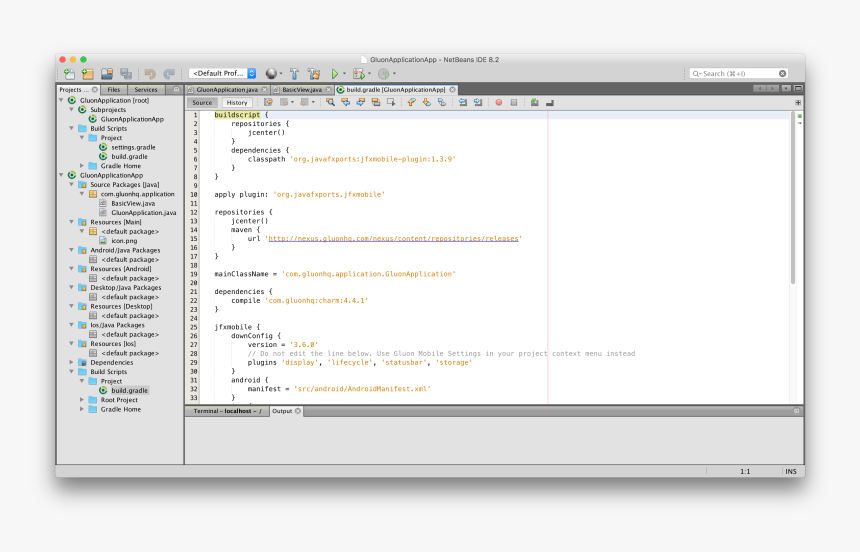
Task: Click the Undo arrow icon
Action: click(150, 74)
